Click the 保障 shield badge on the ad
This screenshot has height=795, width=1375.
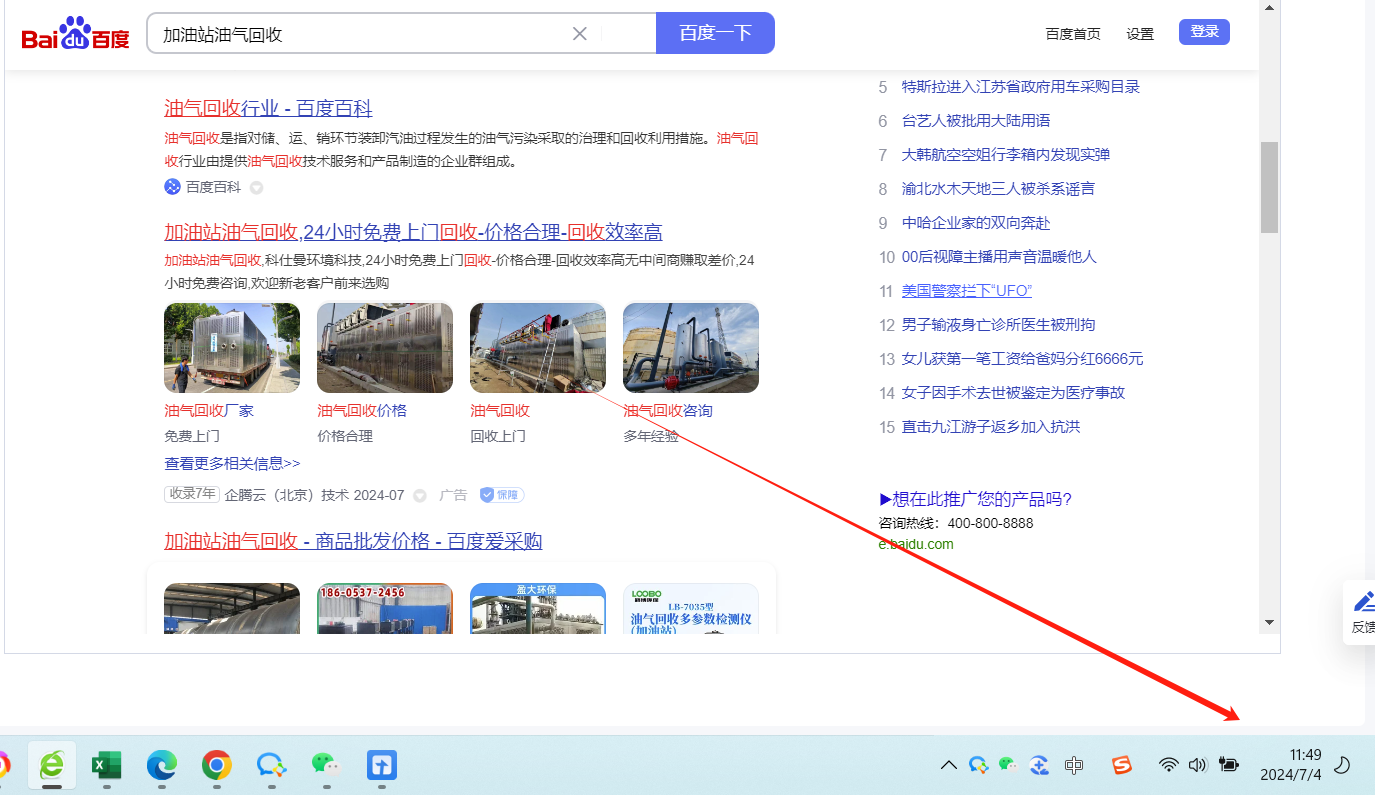501,495
